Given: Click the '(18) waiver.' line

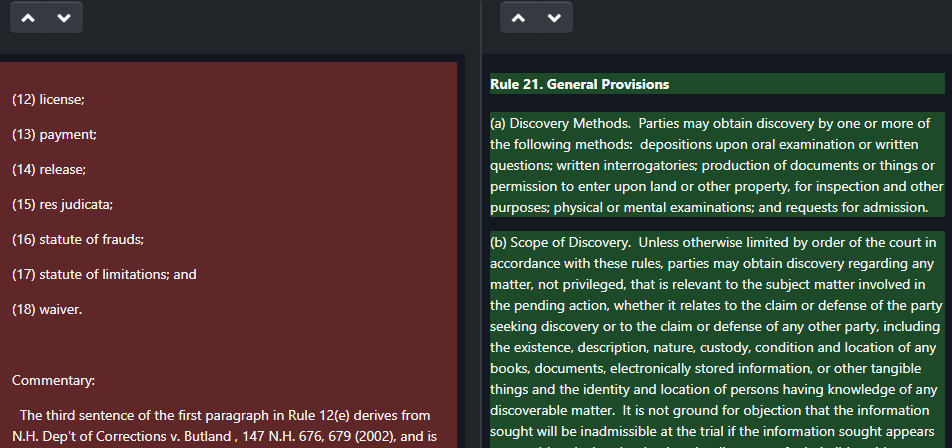Looking at the screenshot, I should tap(47, 309).
